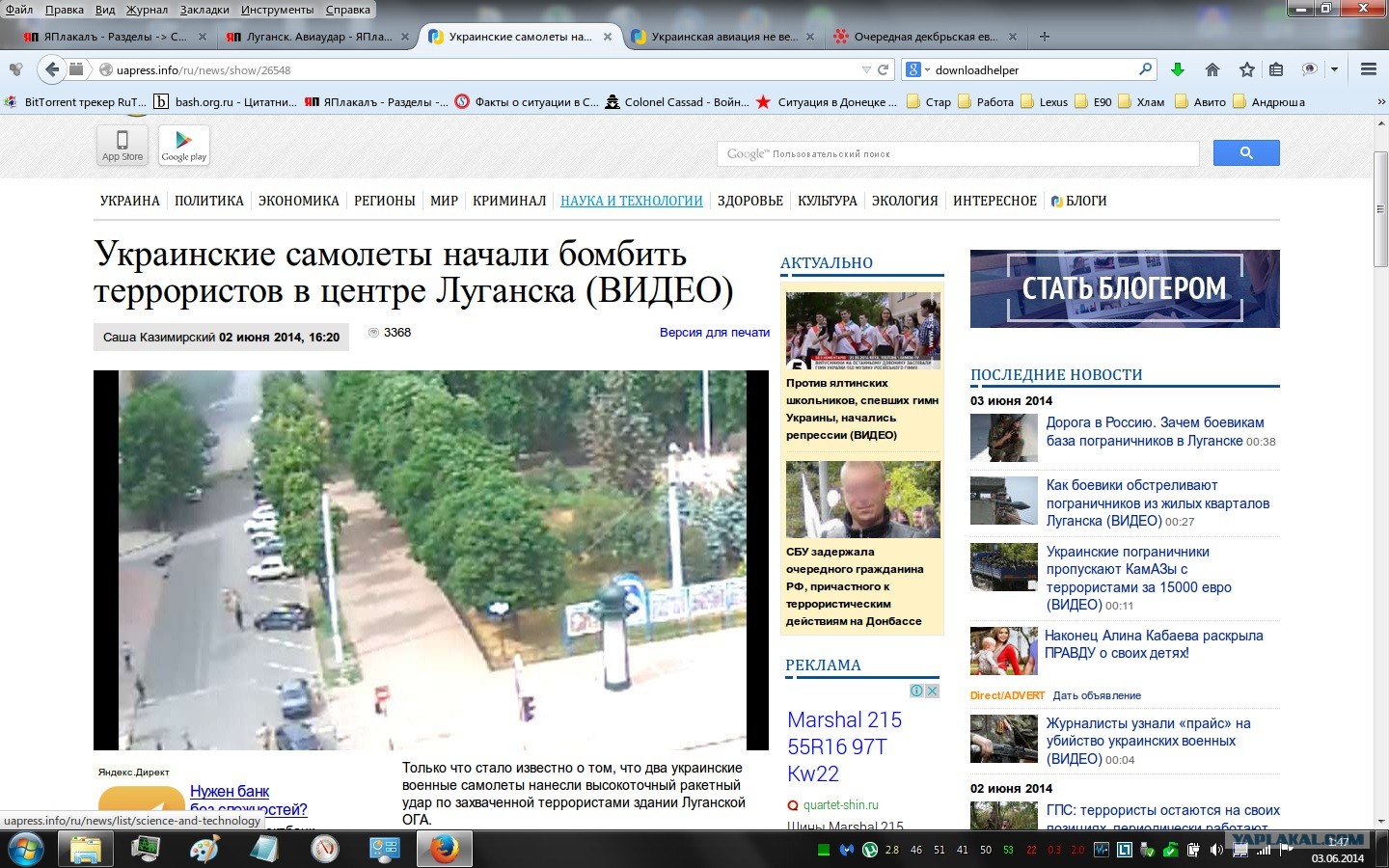Open Firefox from the Windows taskbar

tap(444, 849)
